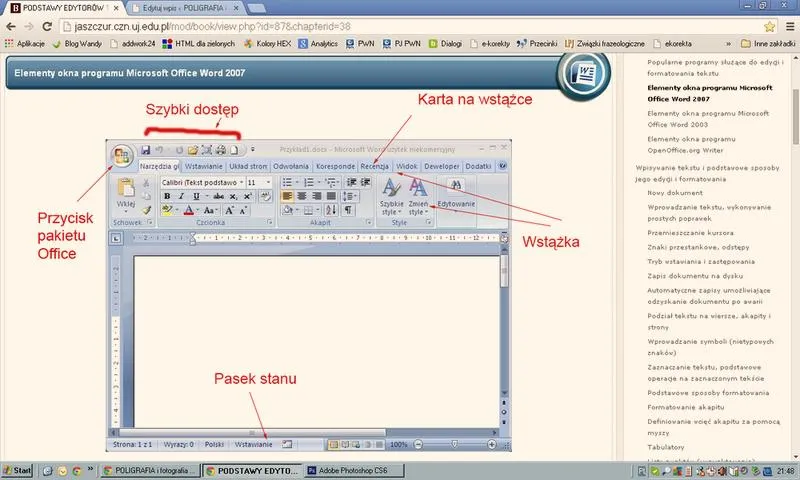The height and width of the screenshot is (480, 800).
Task: Click the zoom out minus button in status bar
Action: coord(418,444)
